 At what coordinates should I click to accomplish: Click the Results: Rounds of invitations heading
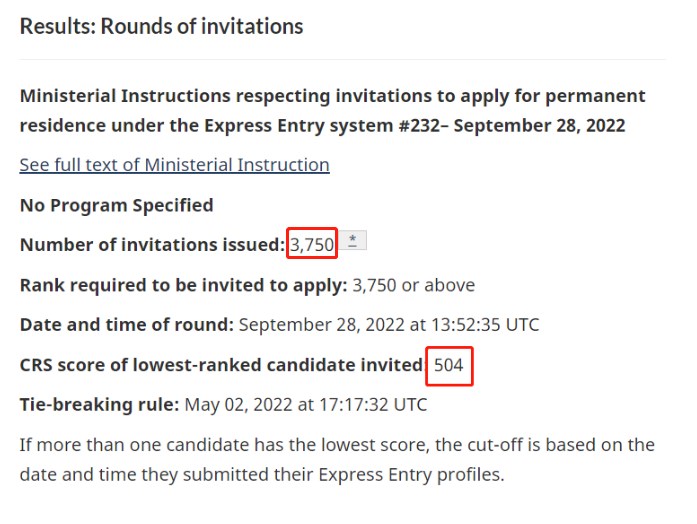point(161,26)
